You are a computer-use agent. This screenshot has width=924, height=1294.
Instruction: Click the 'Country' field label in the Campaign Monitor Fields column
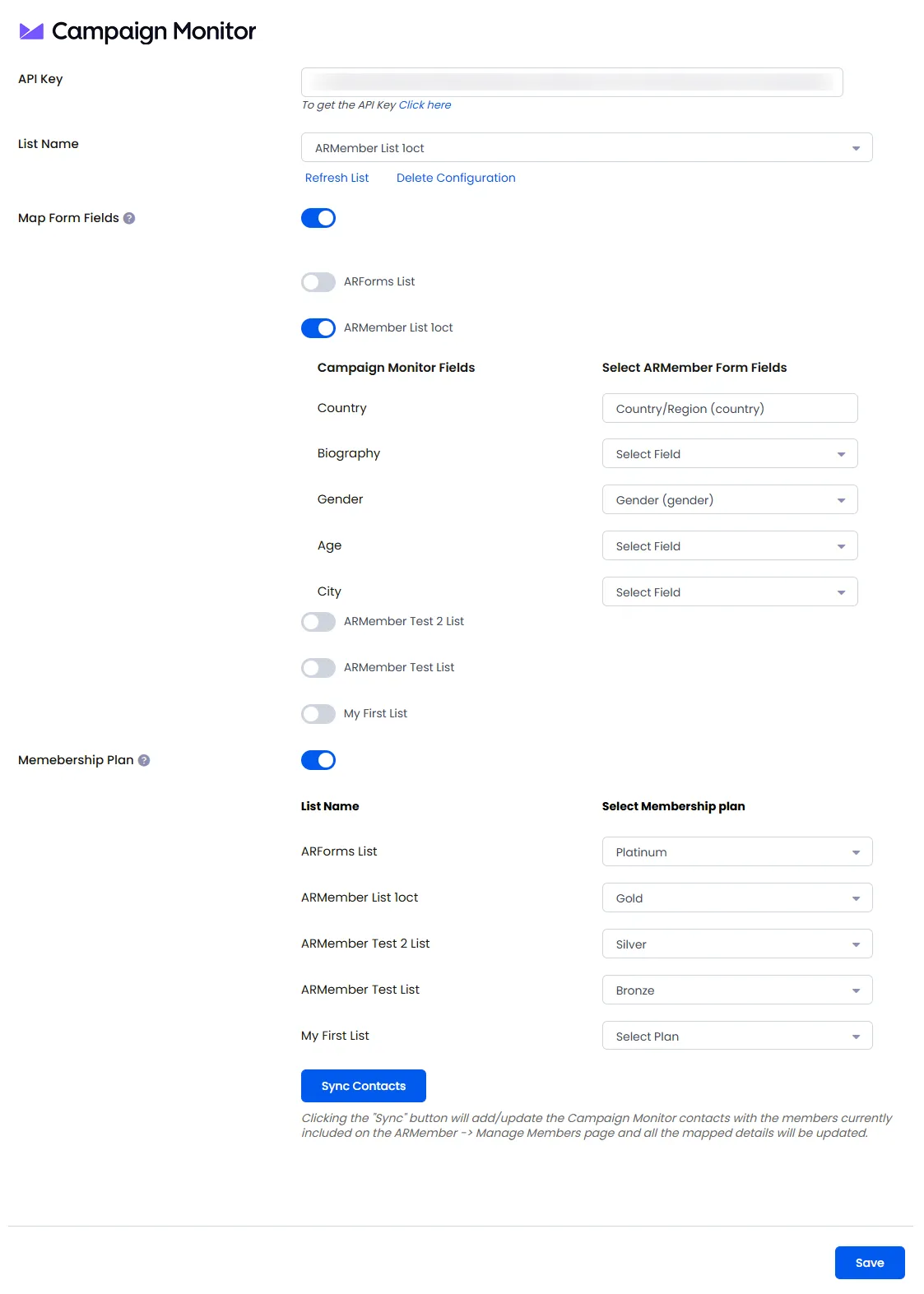pyautogui.click(x=342, y=408)
